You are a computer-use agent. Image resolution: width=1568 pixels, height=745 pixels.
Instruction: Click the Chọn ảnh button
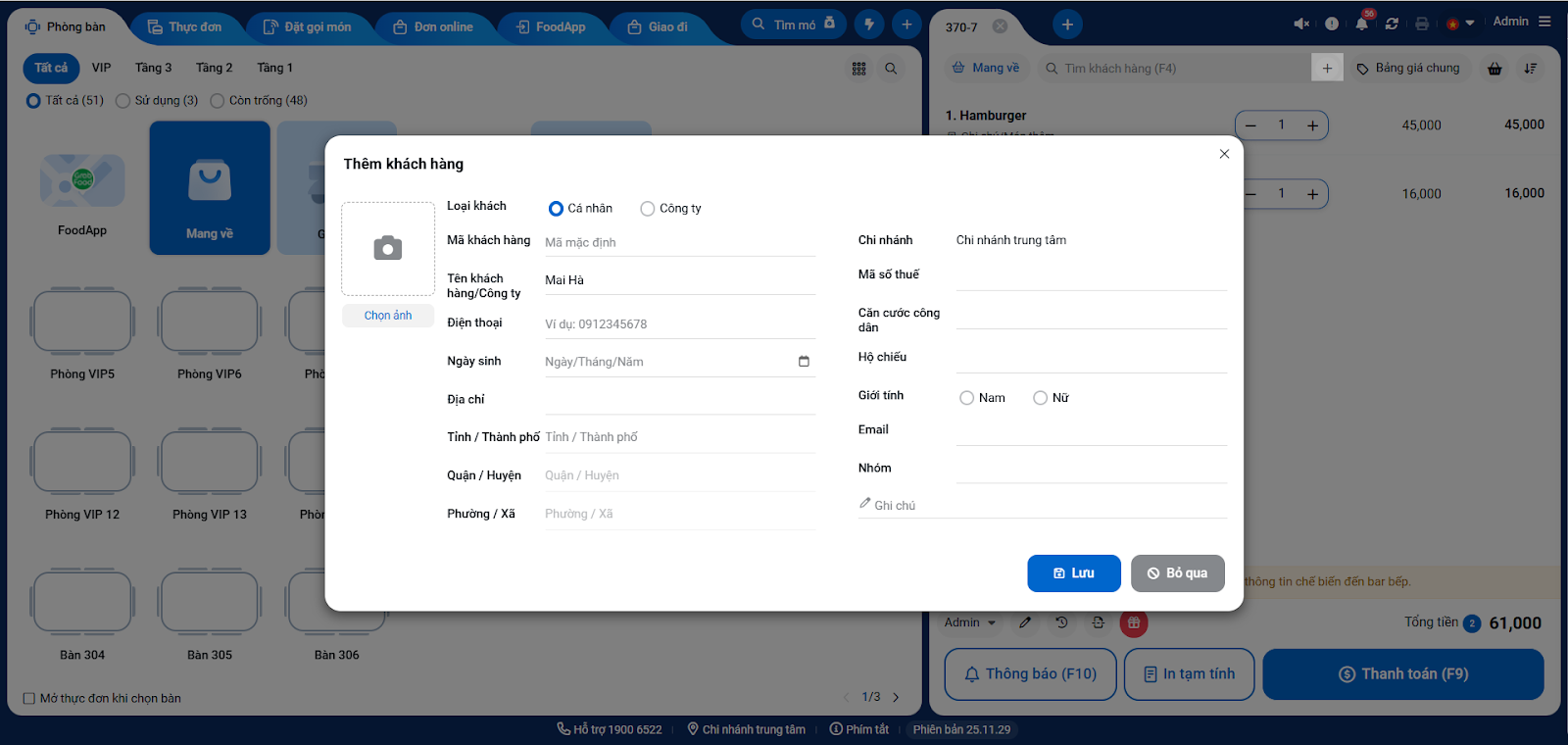(x=388, y=316)
